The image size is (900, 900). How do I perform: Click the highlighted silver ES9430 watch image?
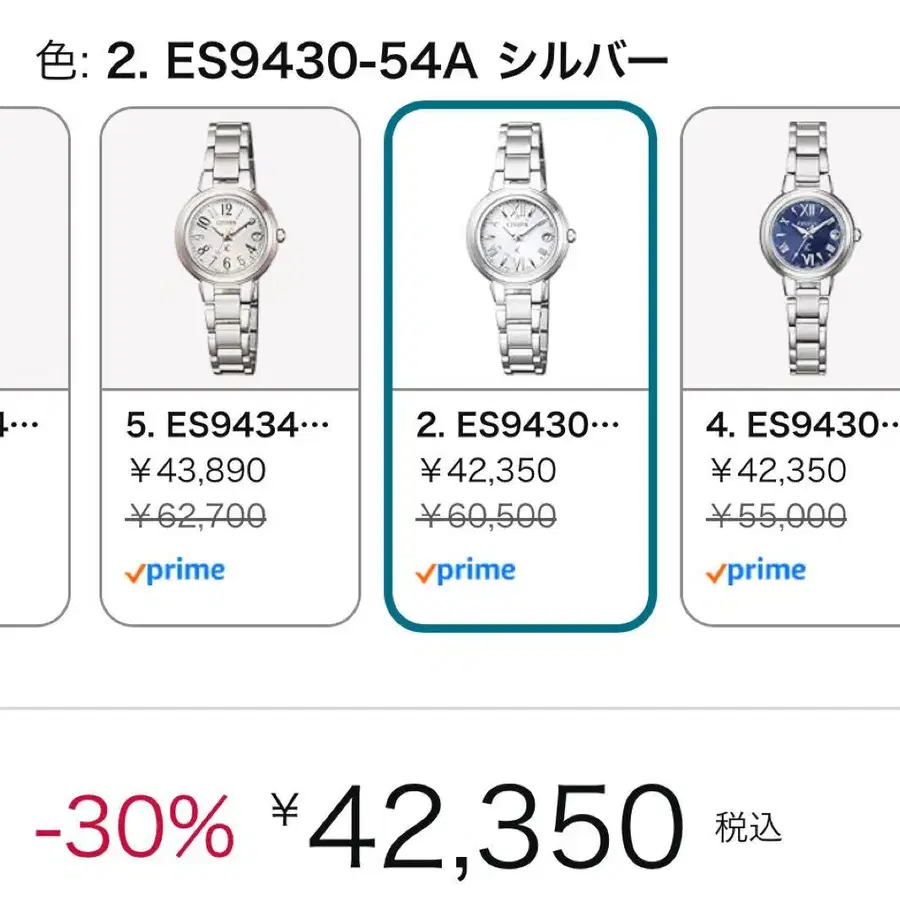(520, 247)
